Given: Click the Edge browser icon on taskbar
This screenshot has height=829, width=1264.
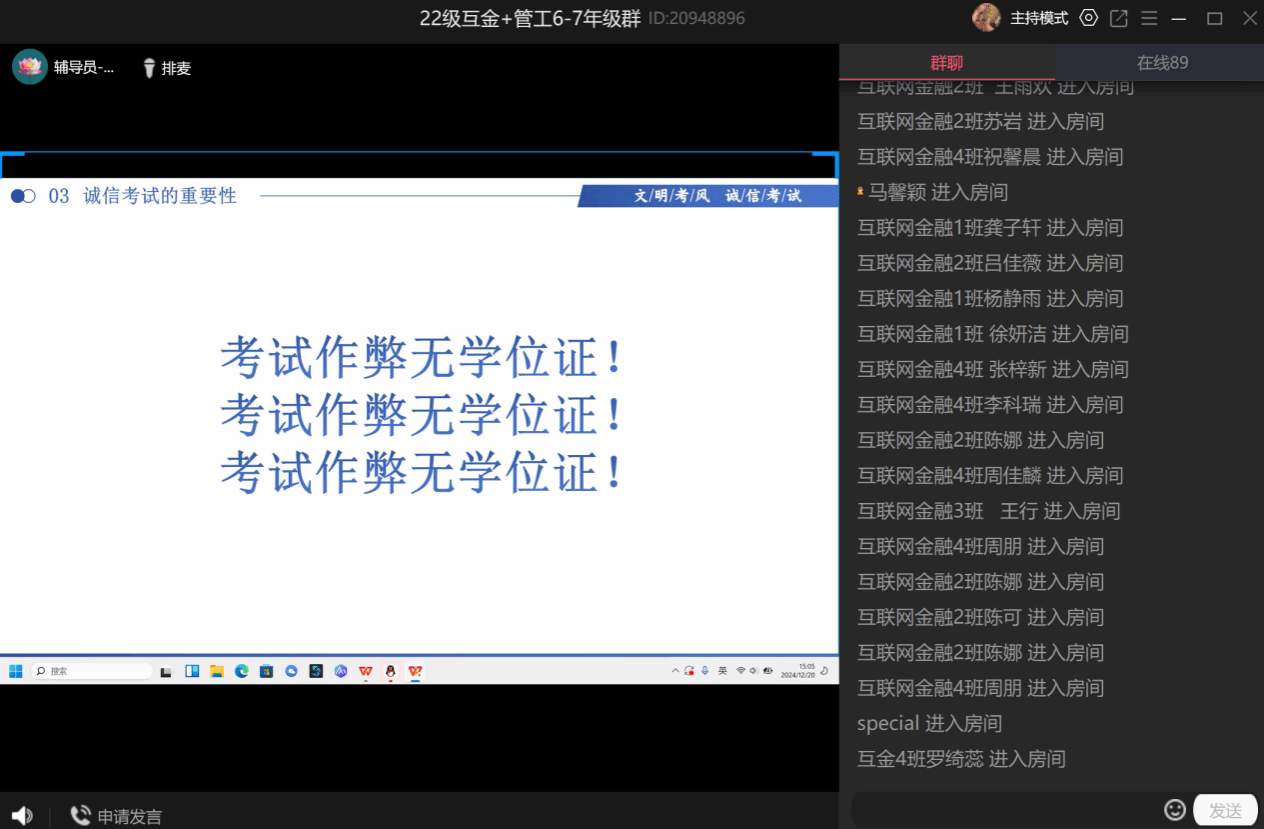Looking at the screenshot, I should click(x=241, y=671).
